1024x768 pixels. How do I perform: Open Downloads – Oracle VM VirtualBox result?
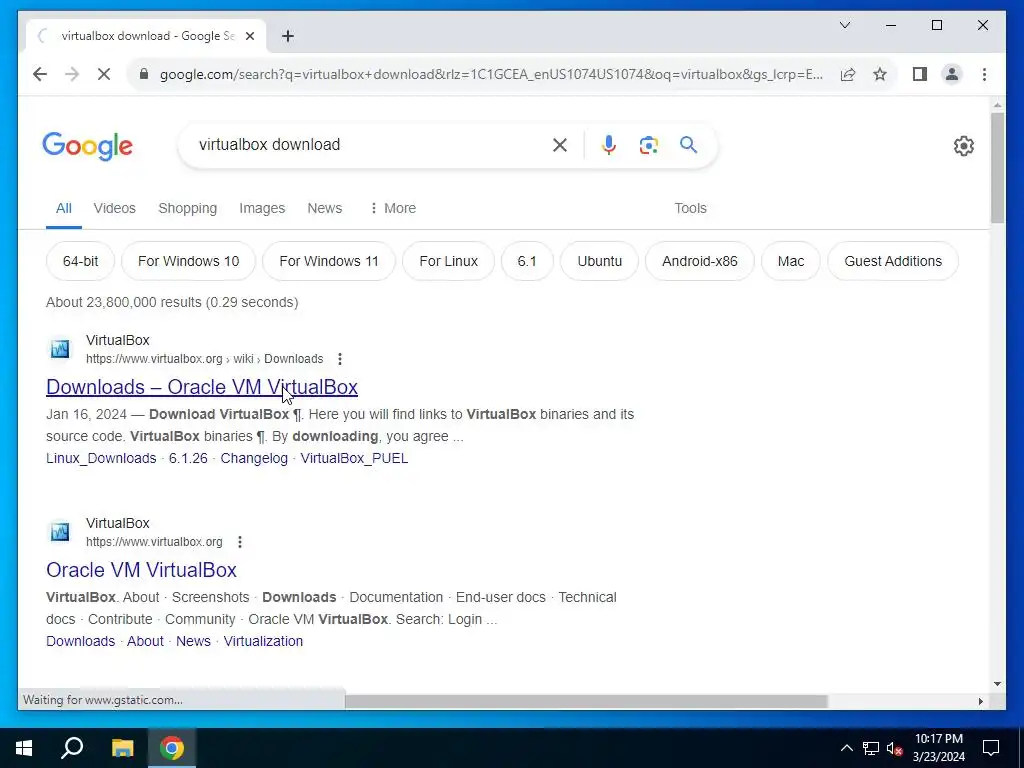[202, 387]
